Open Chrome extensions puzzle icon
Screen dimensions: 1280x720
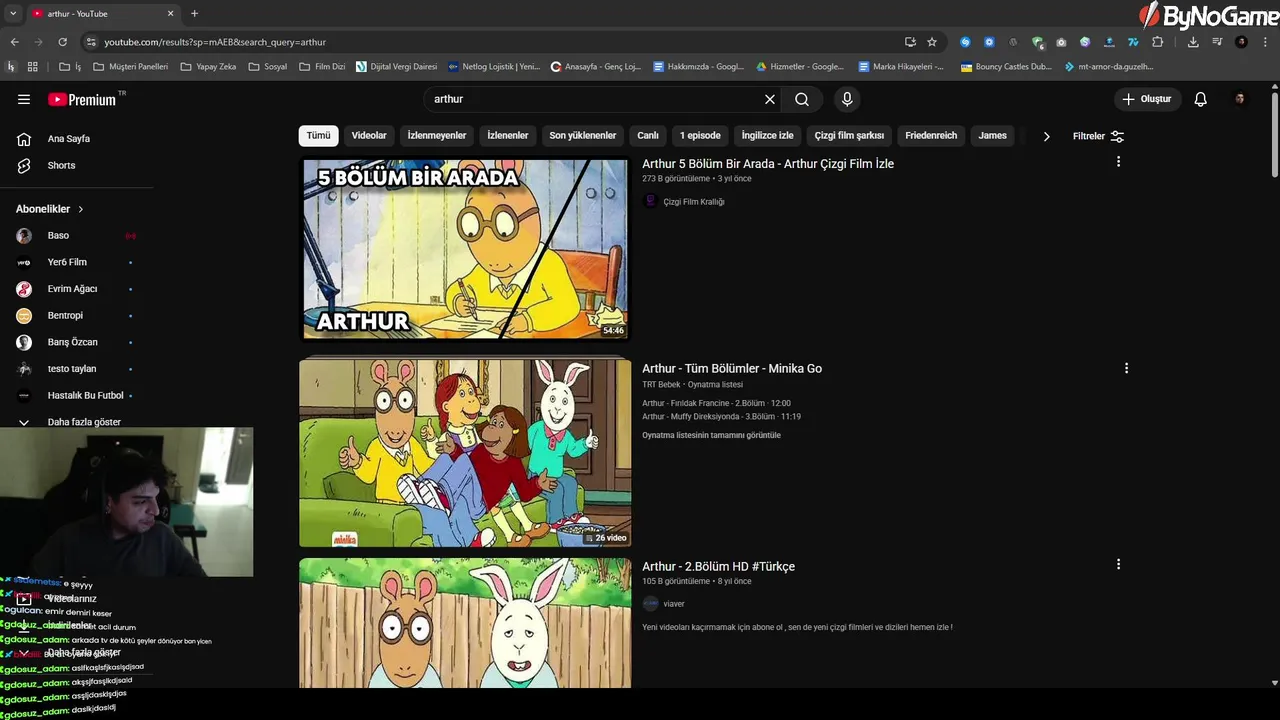1158,42
